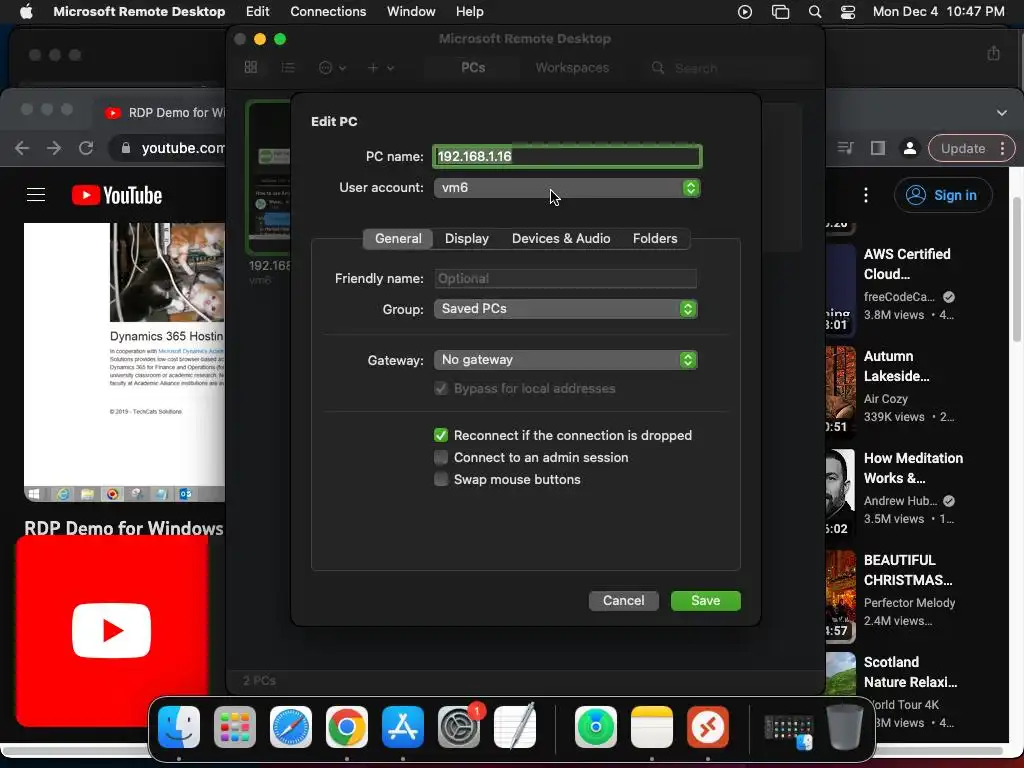Screen dimensions: 1024x768
Task: Go forward in the Chrome window
Action: coord(54,148)
